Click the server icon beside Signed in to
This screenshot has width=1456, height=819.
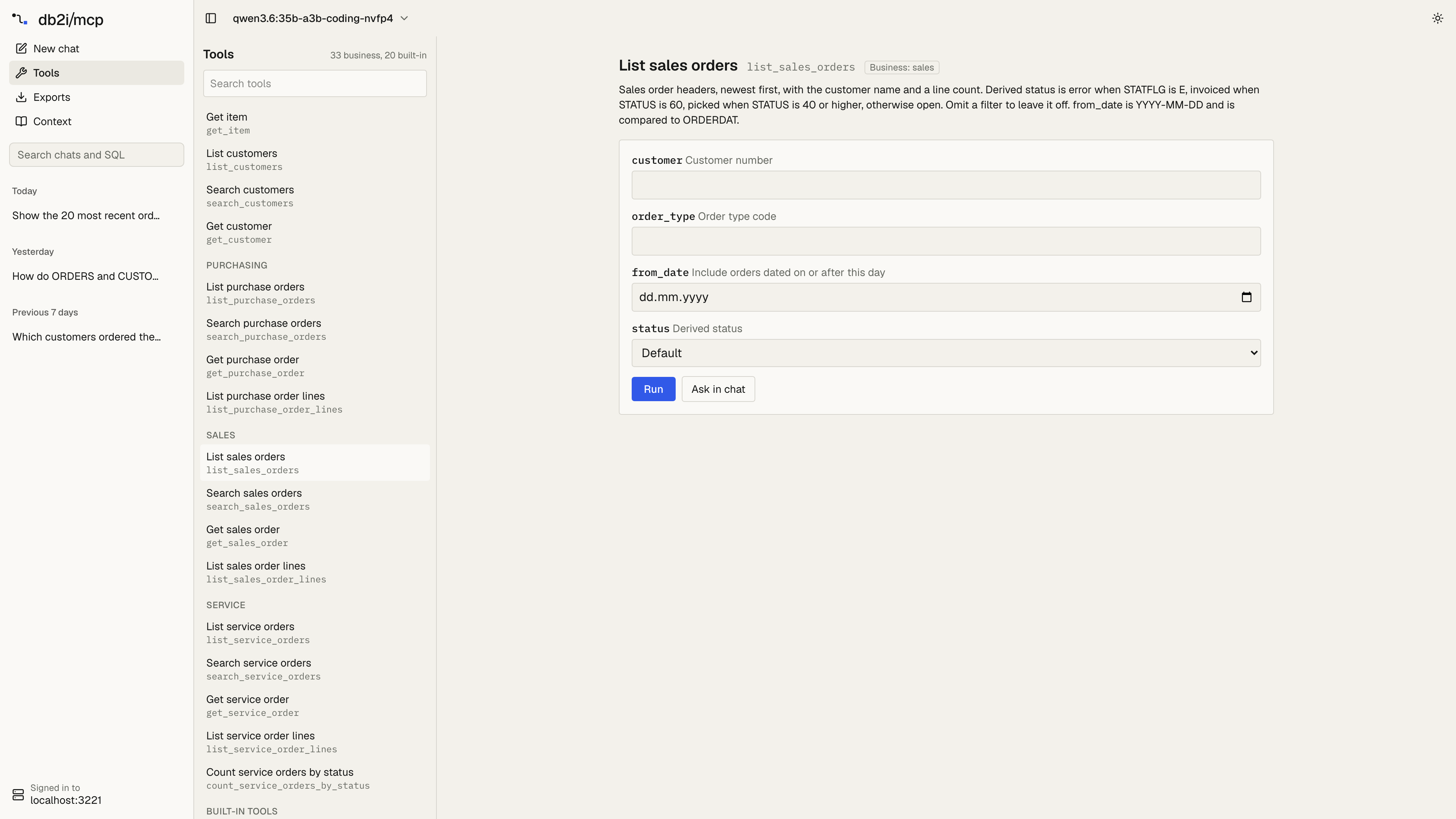18,795
